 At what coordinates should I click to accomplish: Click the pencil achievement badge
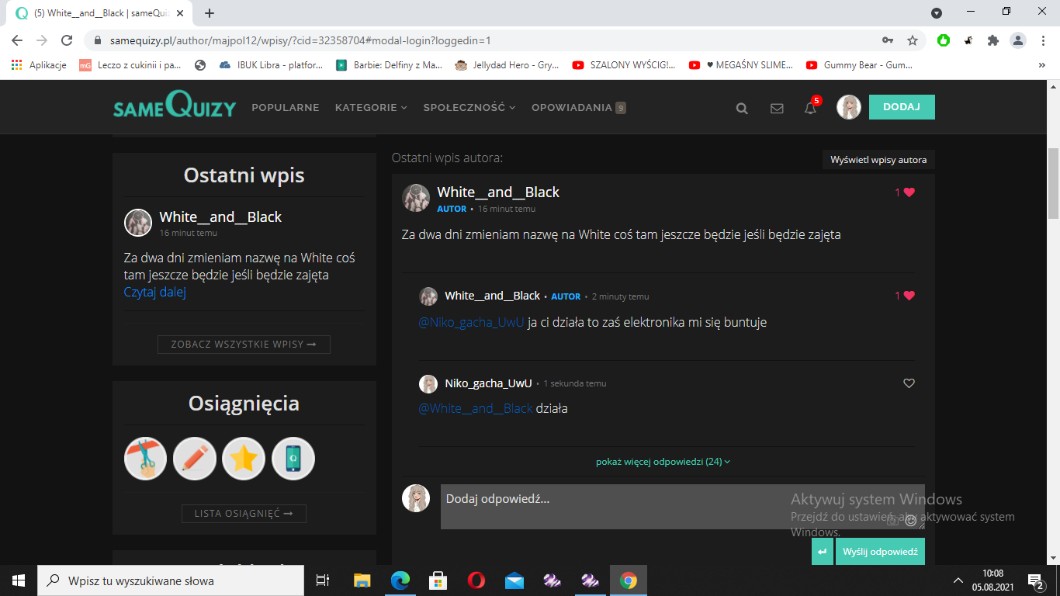click(x=195, y=459)
